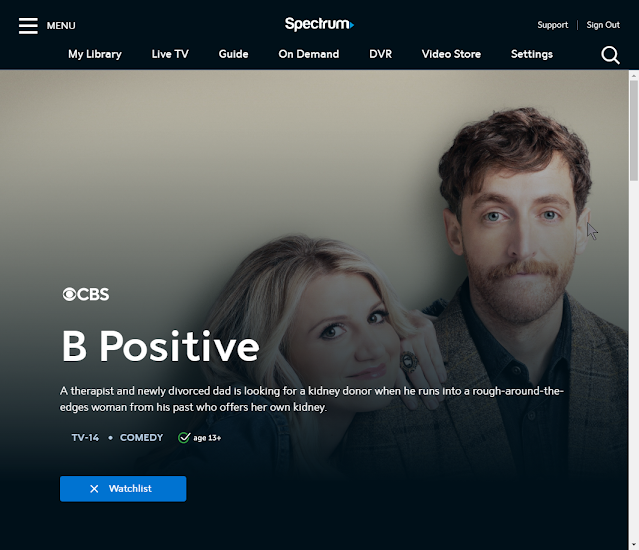Open the My Library tab
The width and height of the screenshot is (639, 550).
95,54
